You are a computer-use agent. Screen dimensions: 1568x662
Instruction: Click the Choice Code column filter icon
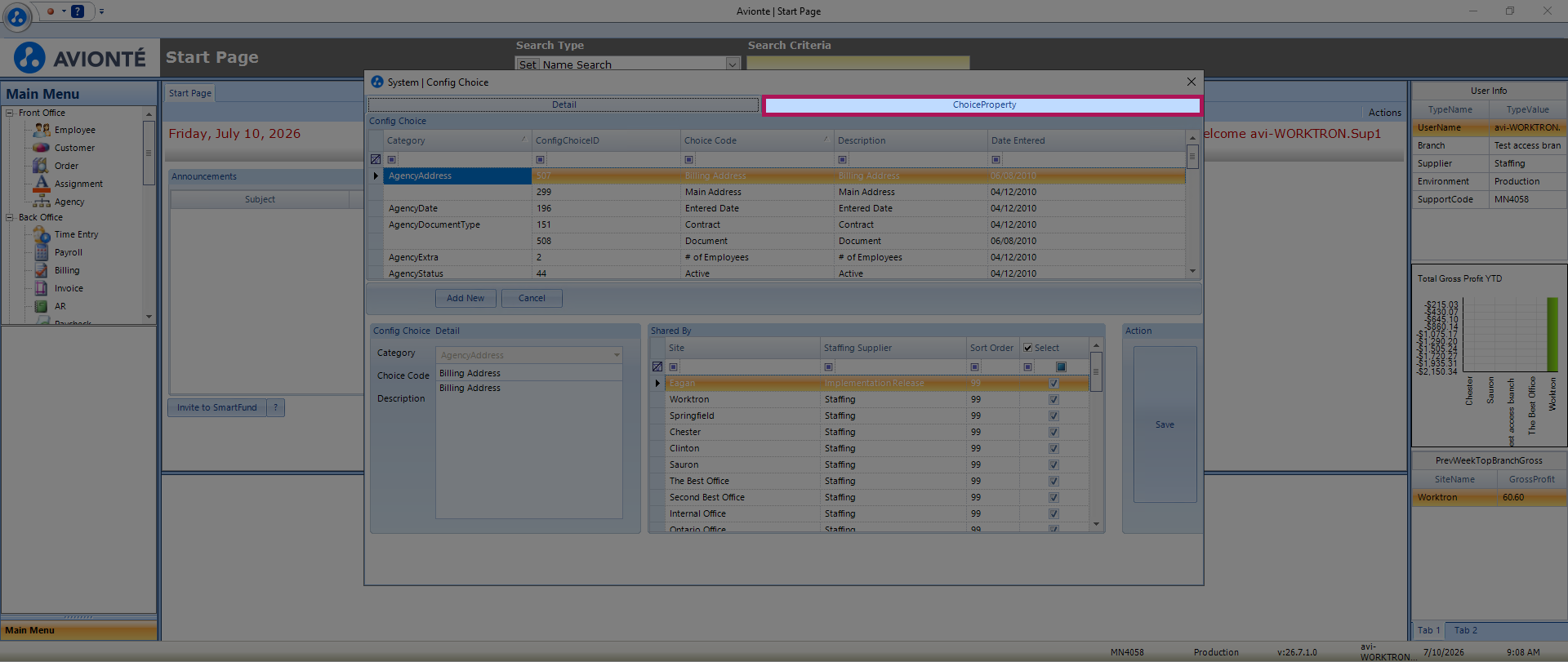(x=689, y=160)
